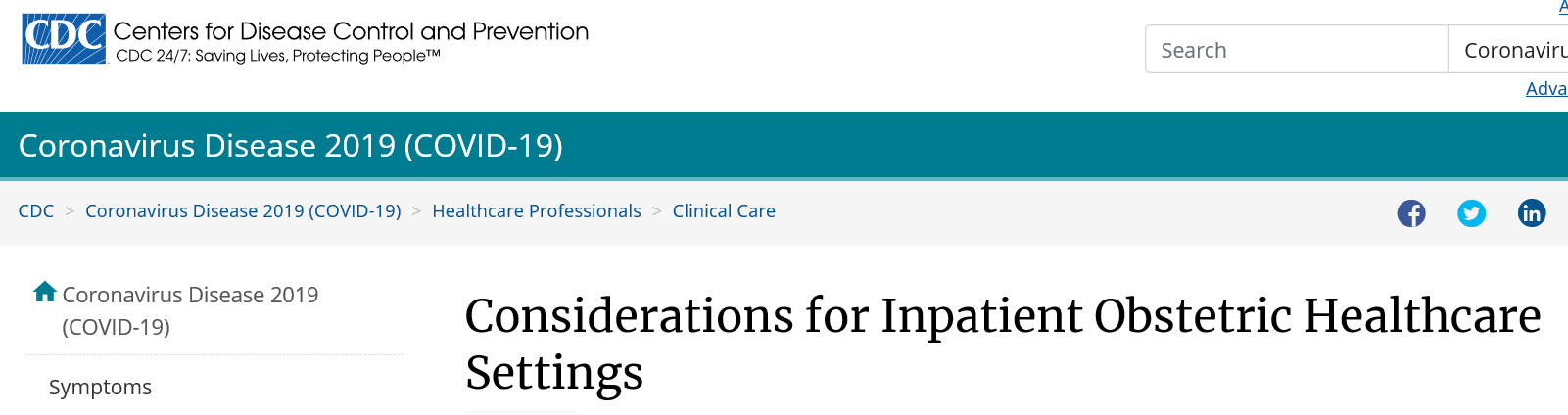Viewport: 1568px width, 415px height.
Task: Open the Coronavirus search scope dropdown
Action: (1508, 49)
